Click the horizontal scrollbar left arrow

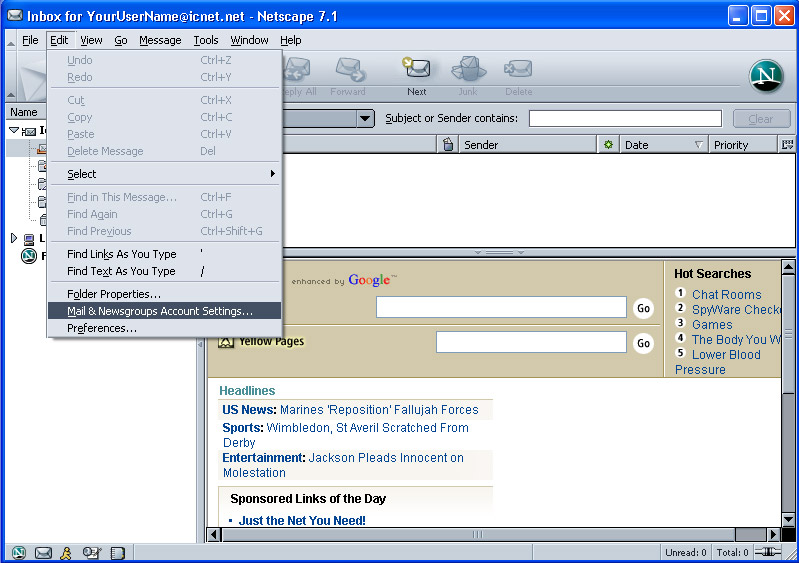tap(213, 535)
